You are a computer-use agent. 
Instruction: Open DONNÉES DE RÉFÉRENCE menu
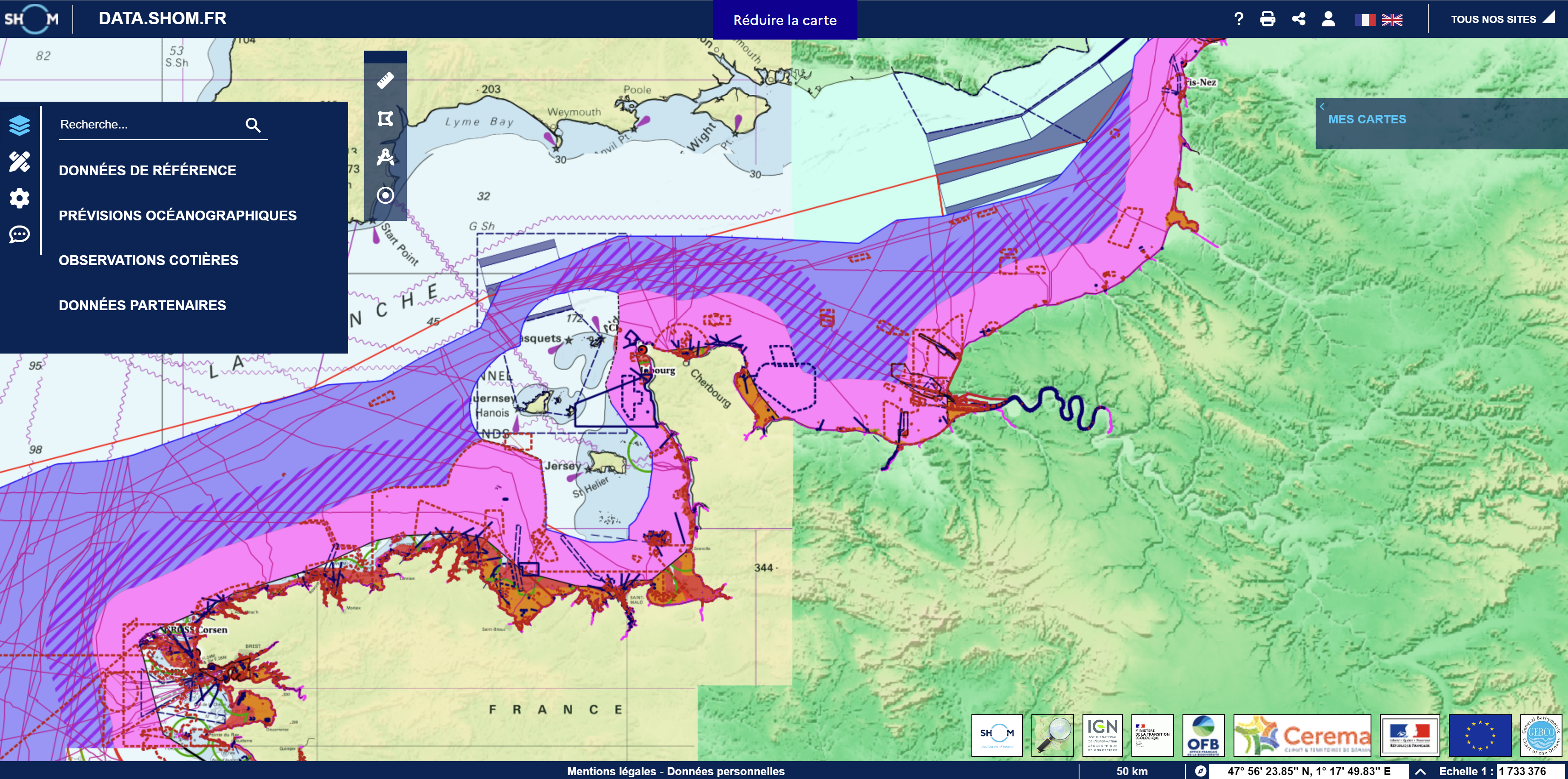coord(147,171)
